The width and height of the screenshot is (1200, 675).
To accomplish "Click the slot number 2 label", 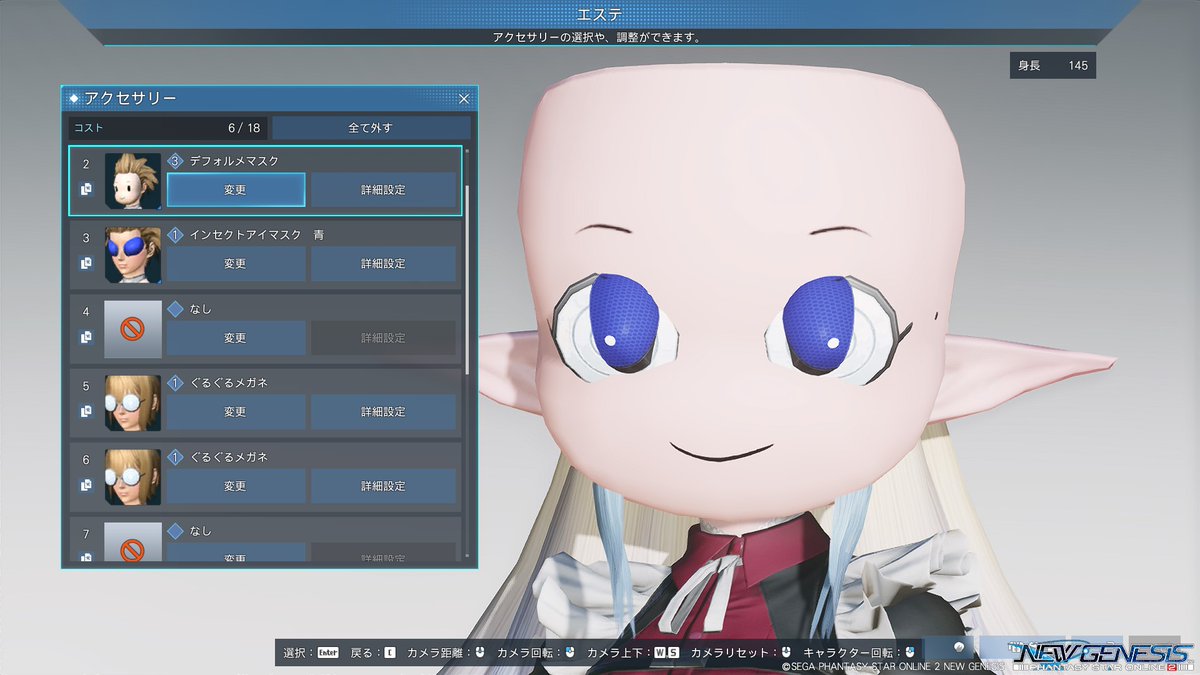I will tap(86, 164).
